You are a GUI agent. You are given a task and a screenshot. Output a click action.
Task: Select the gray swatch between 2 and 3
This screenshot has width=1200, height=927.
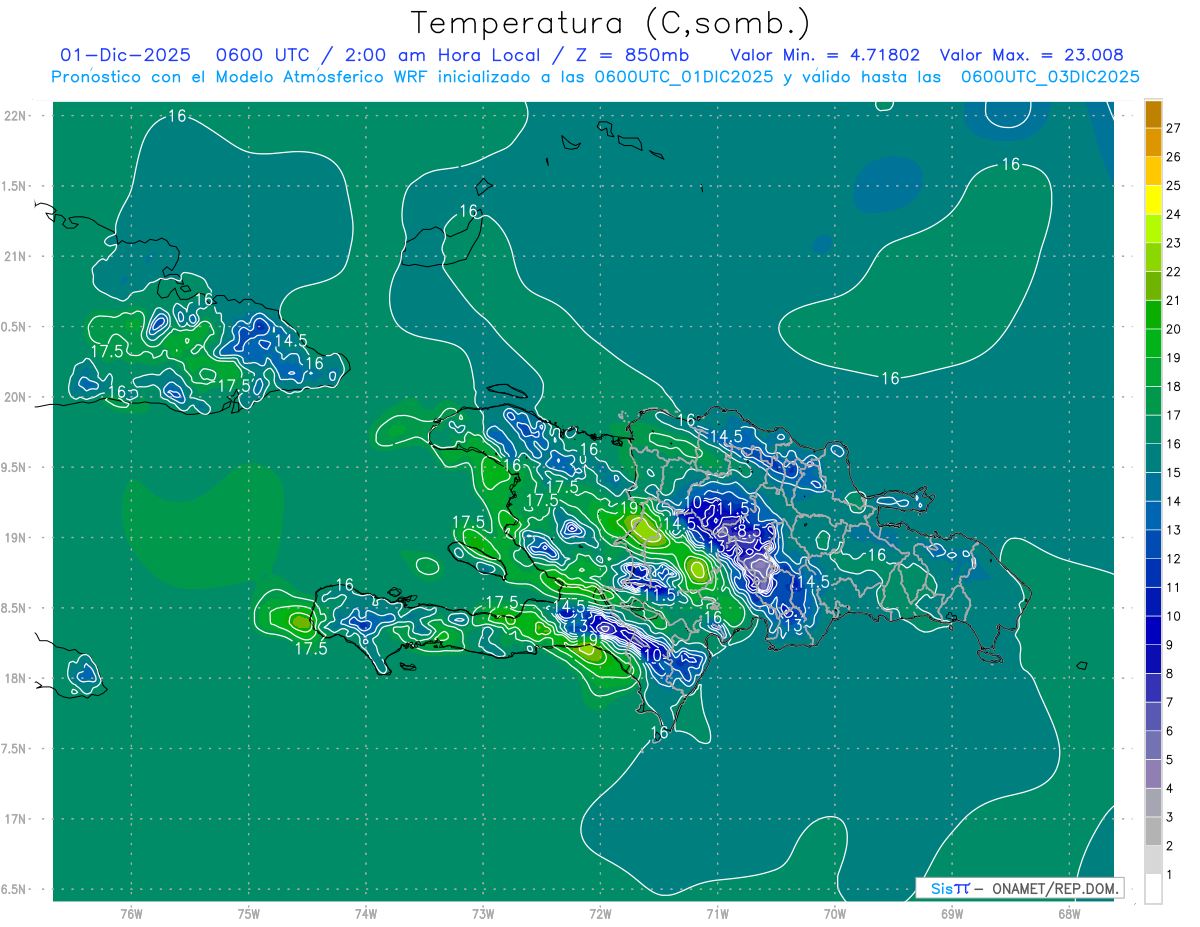coord(1153,832)
